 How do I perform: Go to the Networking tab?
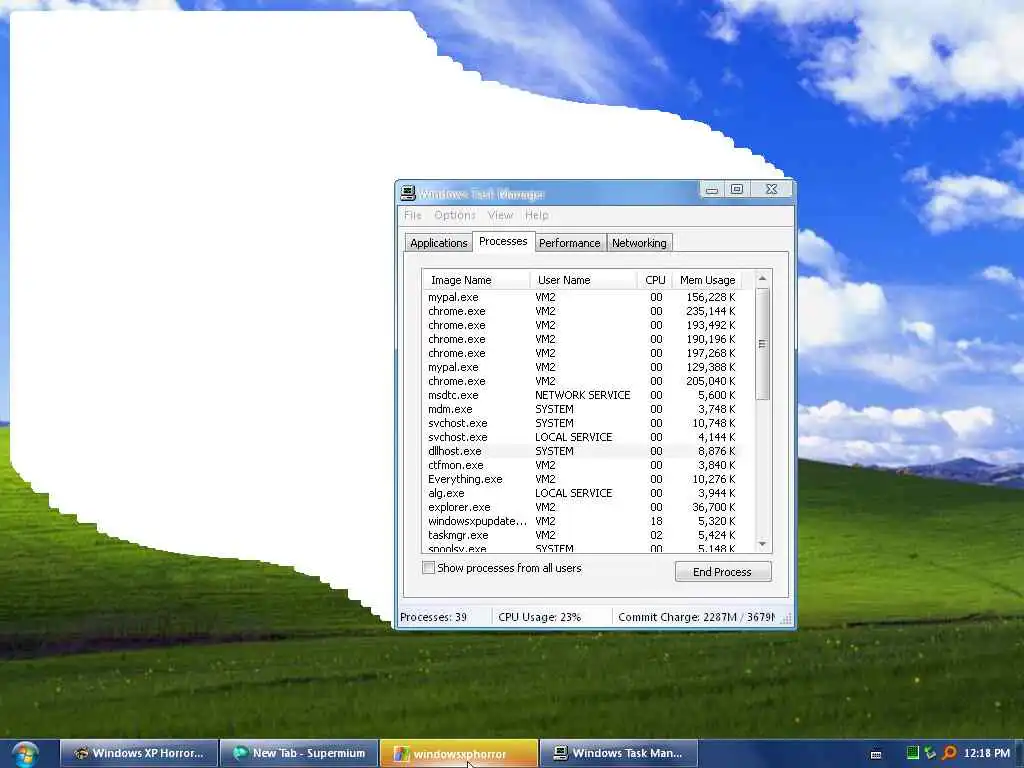639,243
